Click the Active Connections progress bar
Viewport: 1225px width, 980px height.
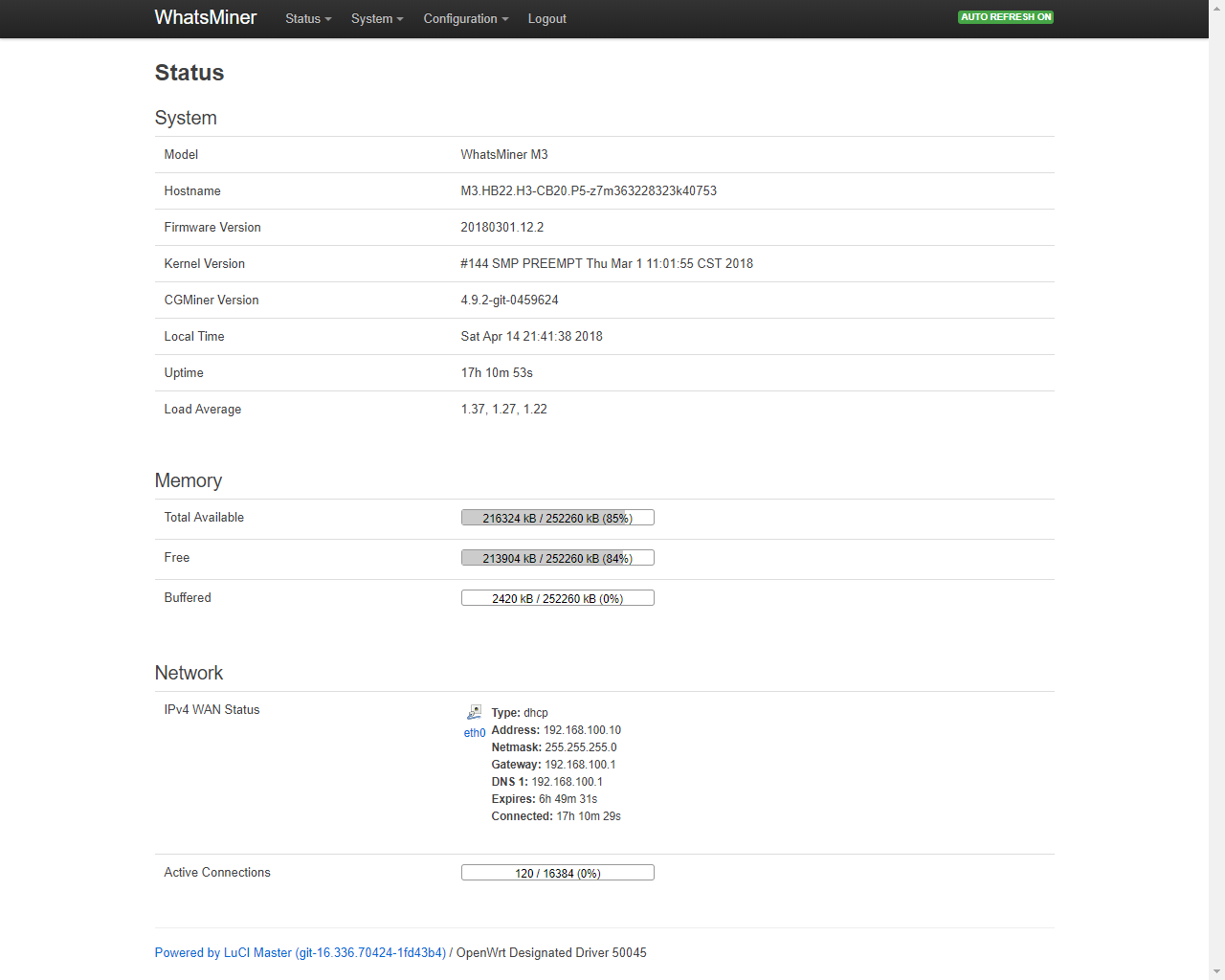[x=558, y=873]
